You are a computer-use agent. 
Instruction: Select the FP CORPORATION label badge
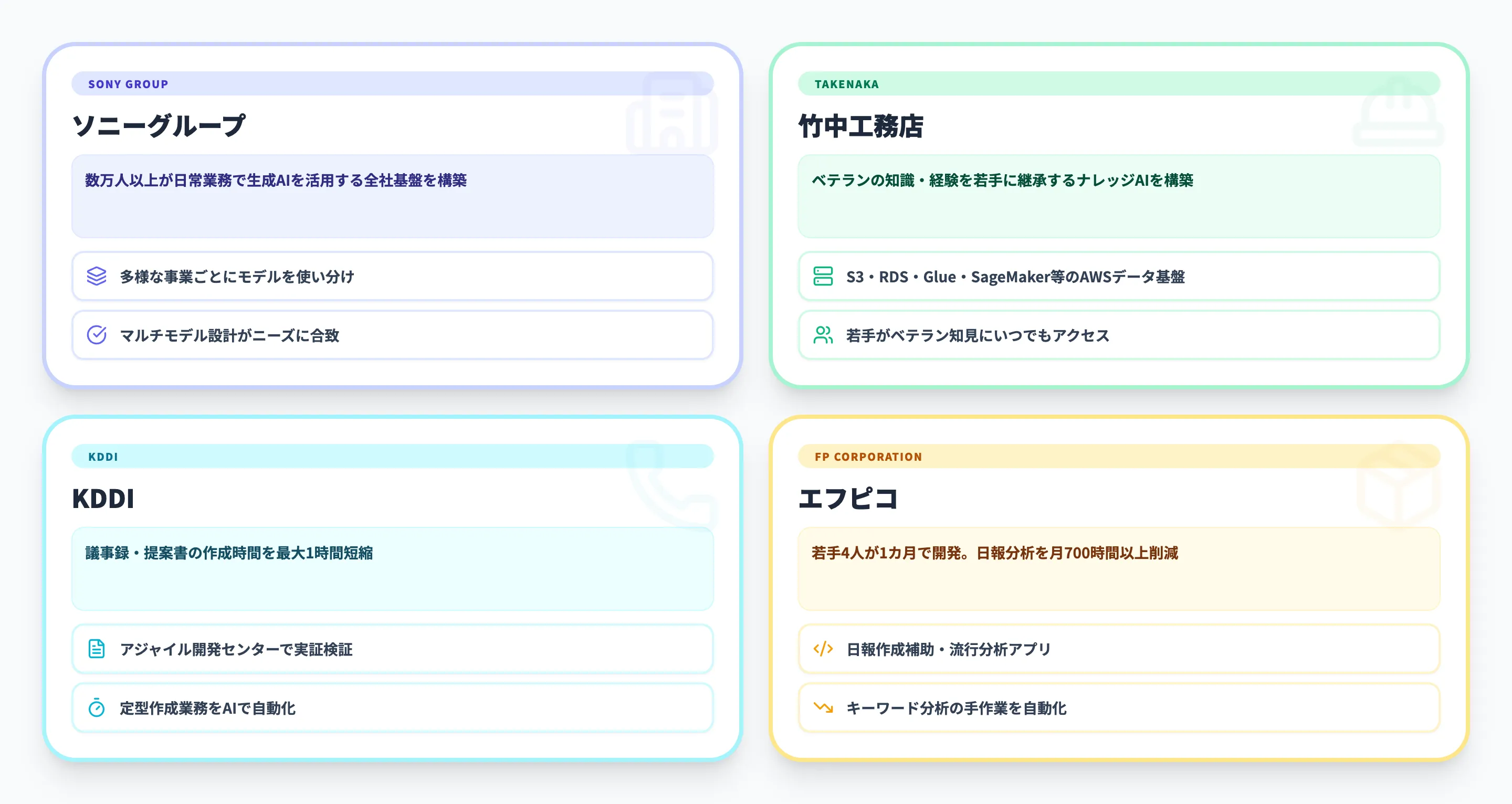[1119, 456]
